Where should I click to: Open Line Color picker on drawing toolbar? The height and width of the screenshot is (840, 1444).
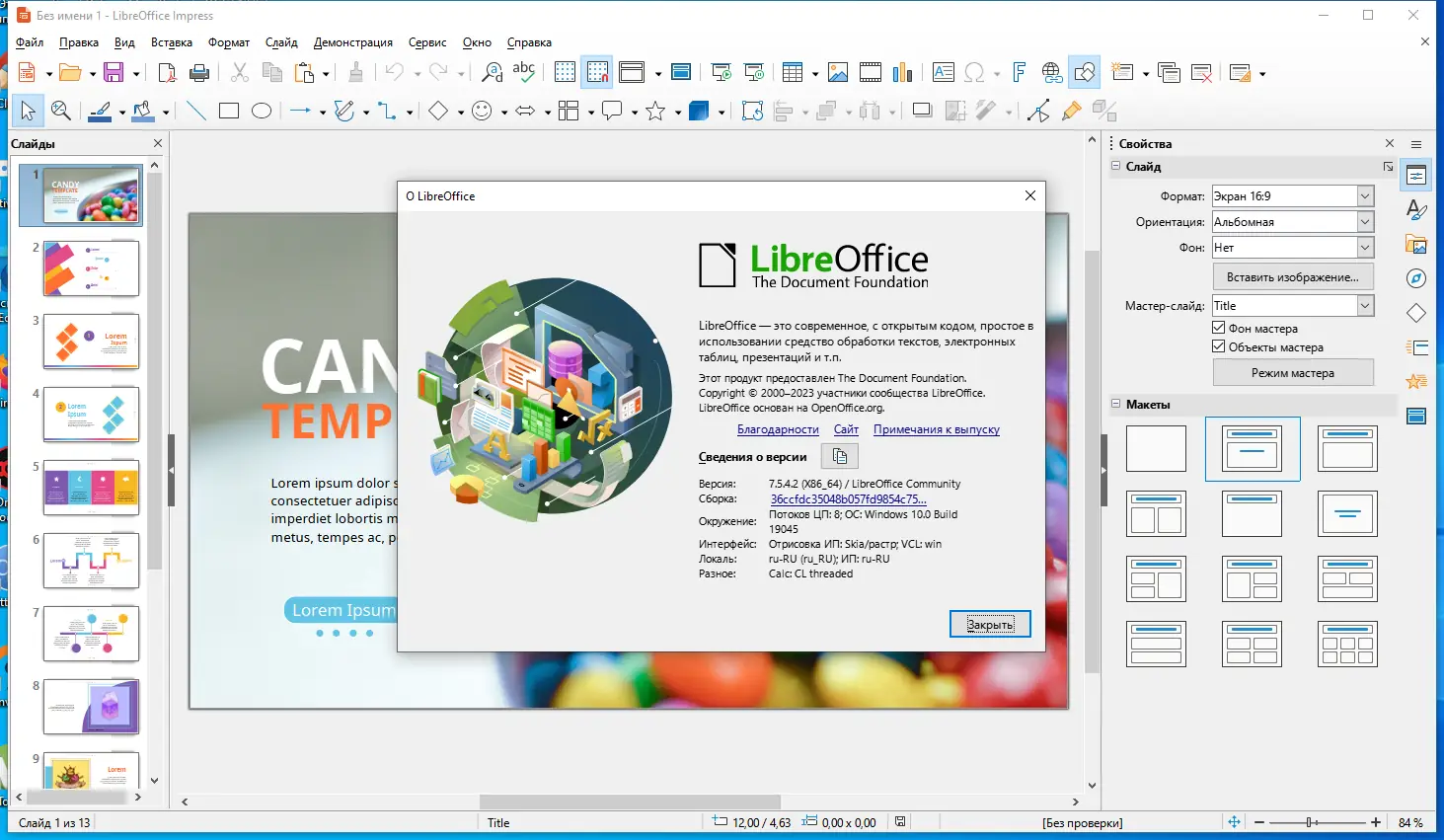tap(100, 111)
